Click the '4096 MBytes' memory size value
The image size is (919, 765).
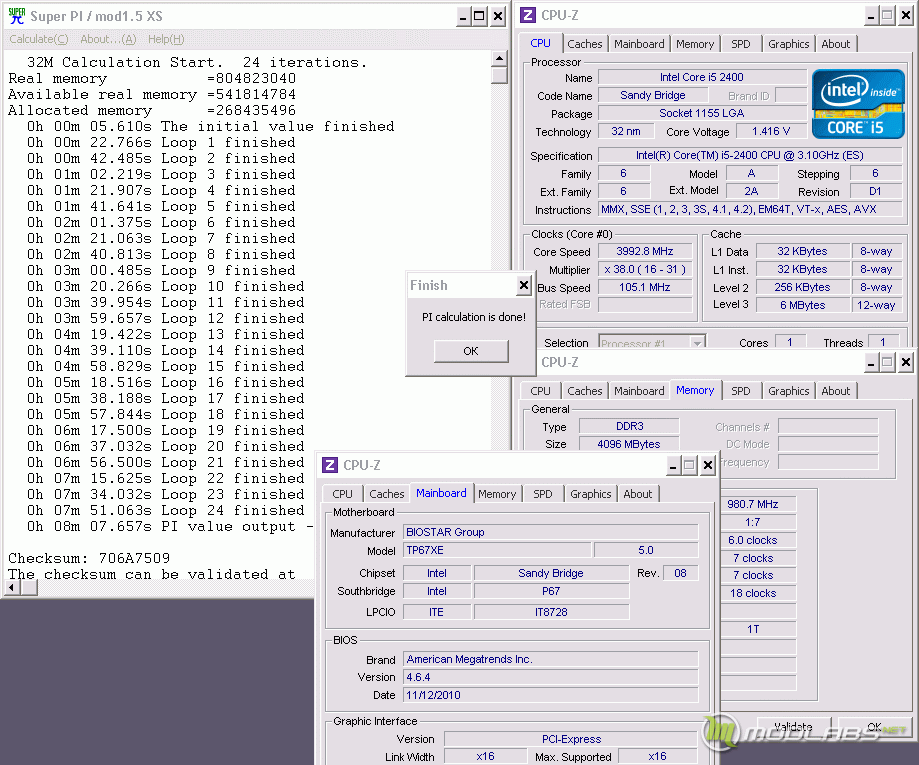click(629, 444)
